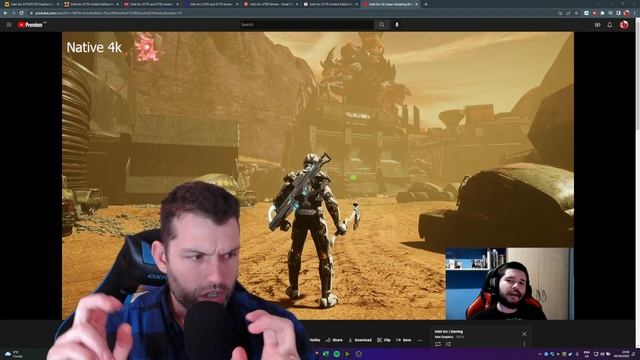
Task: Go back with browser back arrow
Action: (5, 13)
